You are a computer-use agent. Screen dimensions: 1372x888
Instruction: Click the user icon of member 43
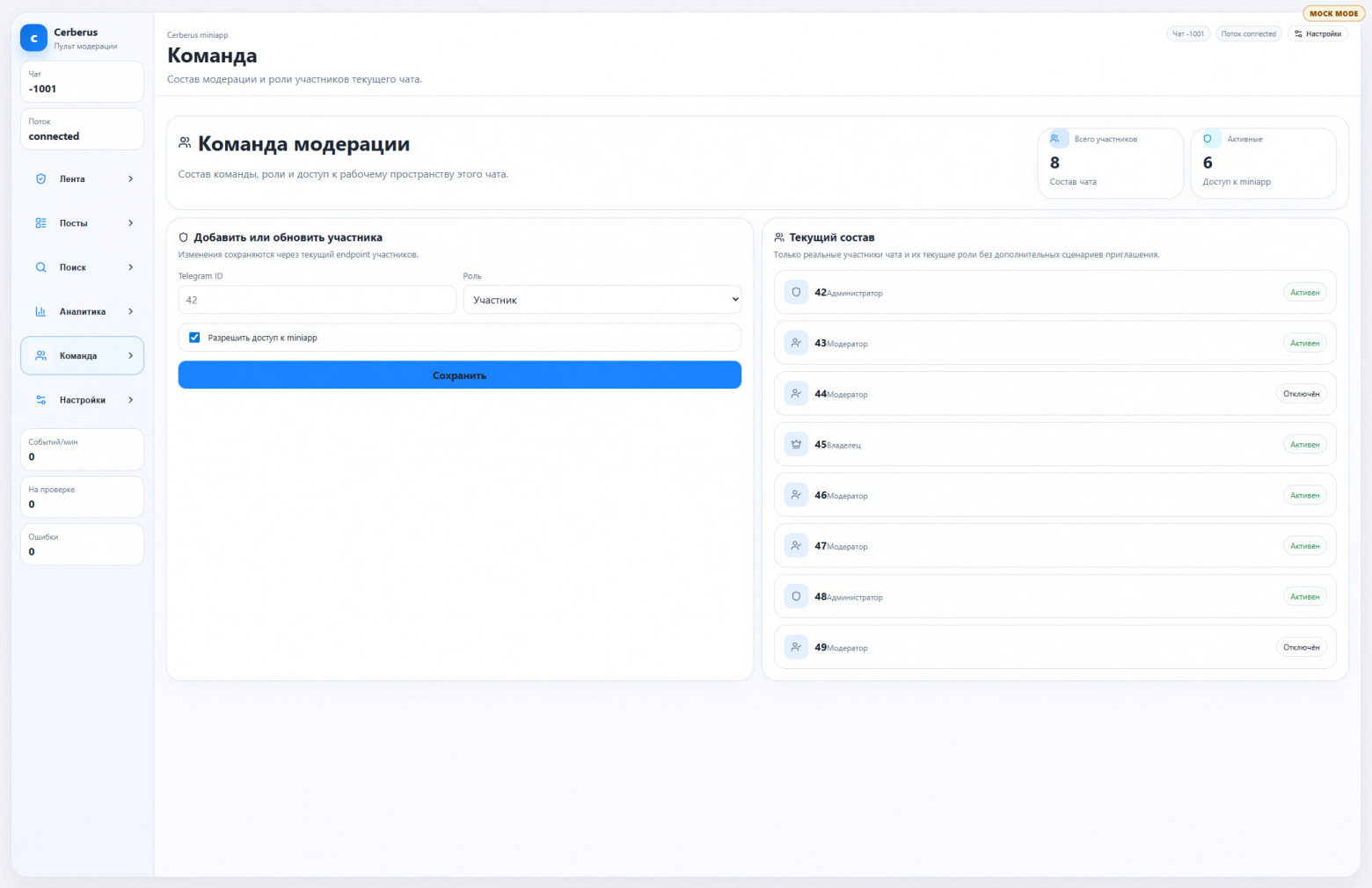pos(796,343)
